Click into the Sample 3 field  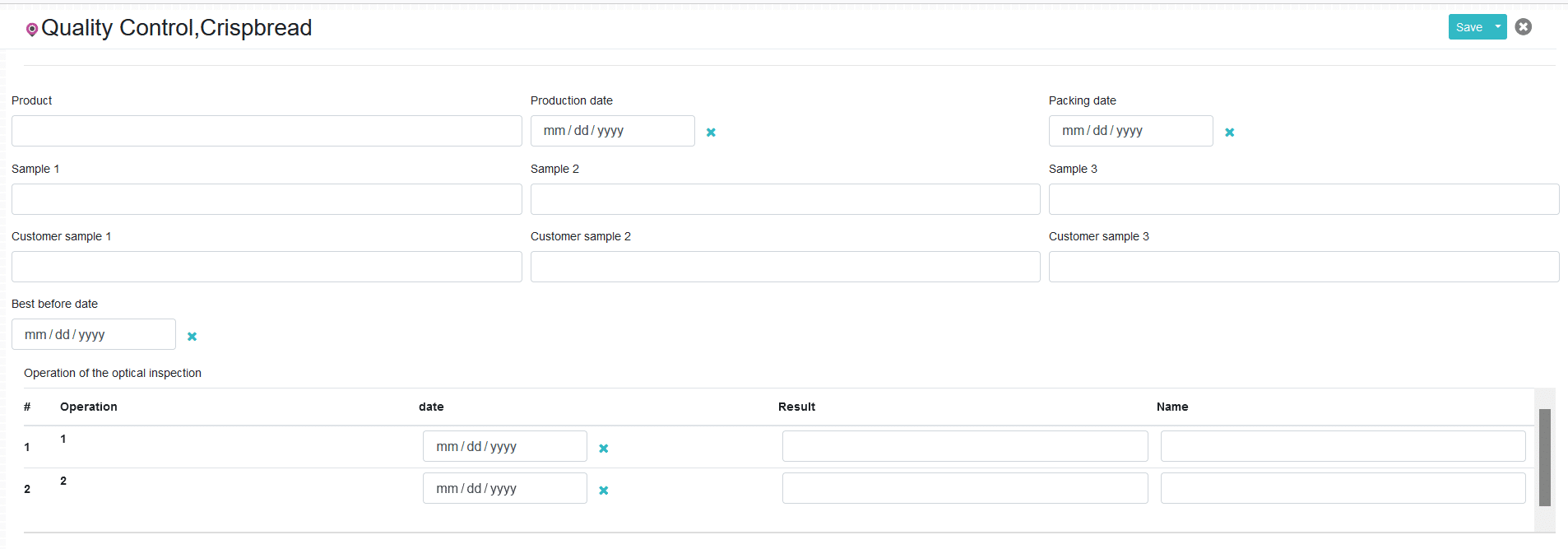tap(1304, 199)
